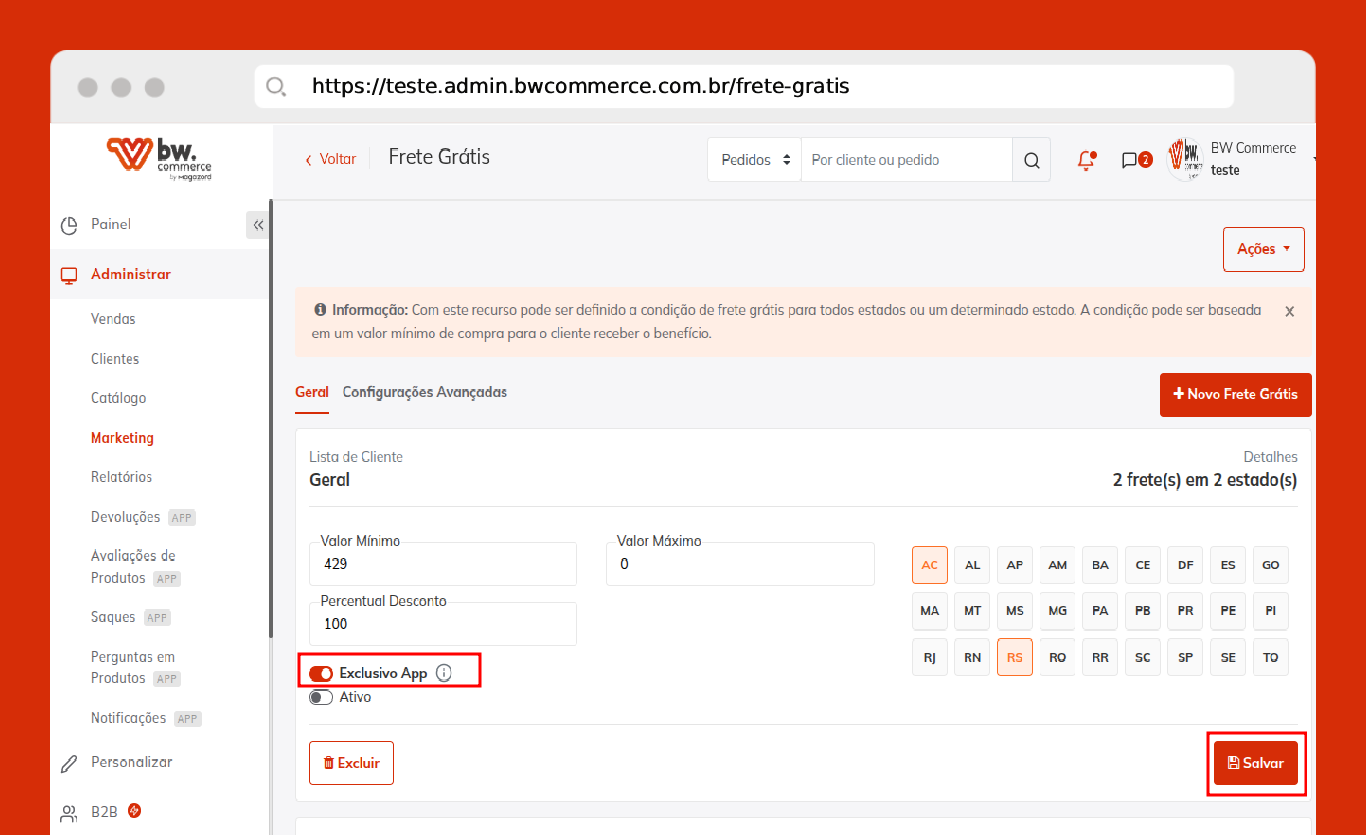The image size is (1366, 835).
Task: Expand the Ações dropdown menu
Action: coord(1263,249)
